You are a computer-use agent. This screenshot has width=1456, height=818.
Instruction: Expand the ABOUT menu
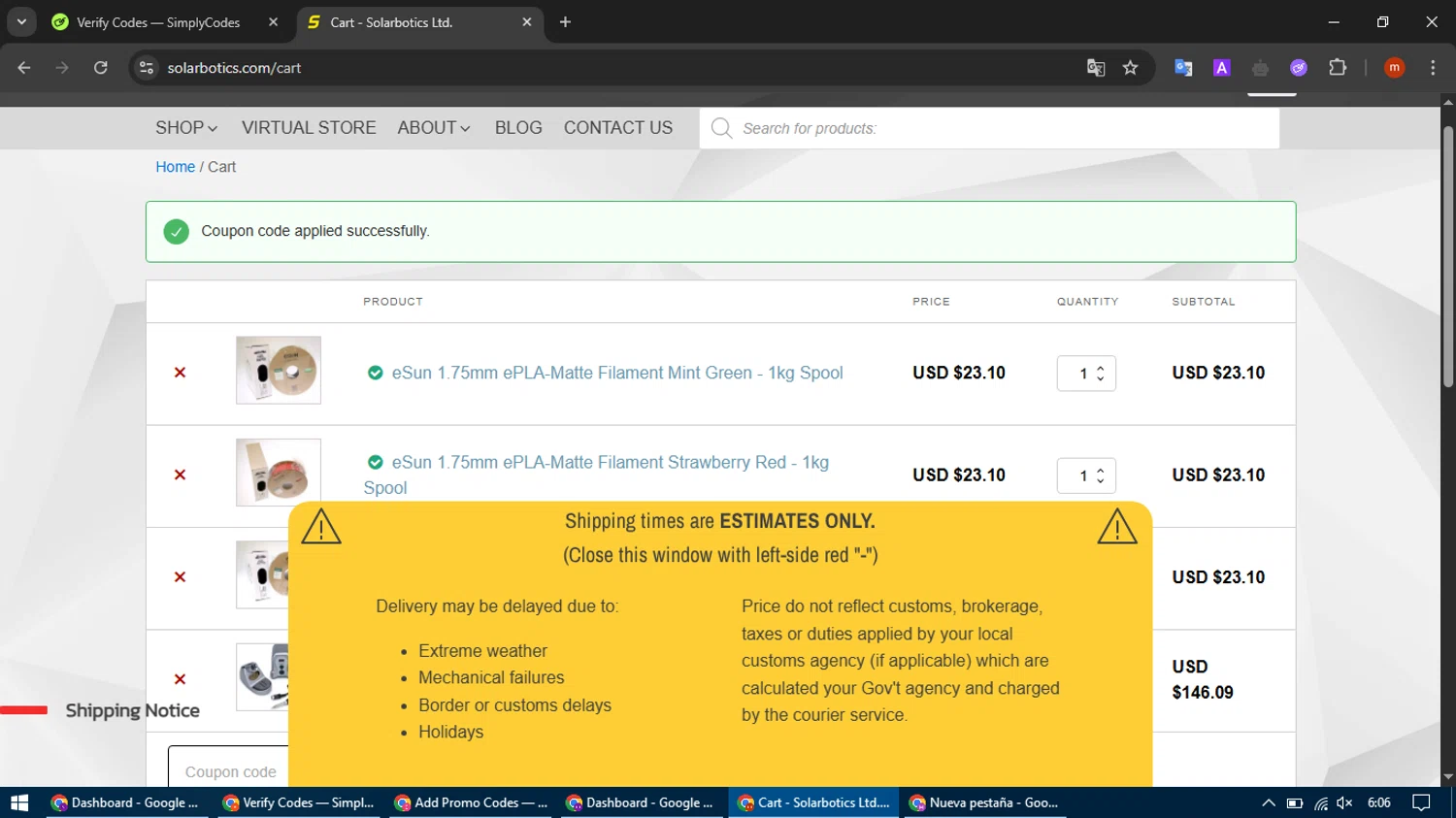pos(434,128)
